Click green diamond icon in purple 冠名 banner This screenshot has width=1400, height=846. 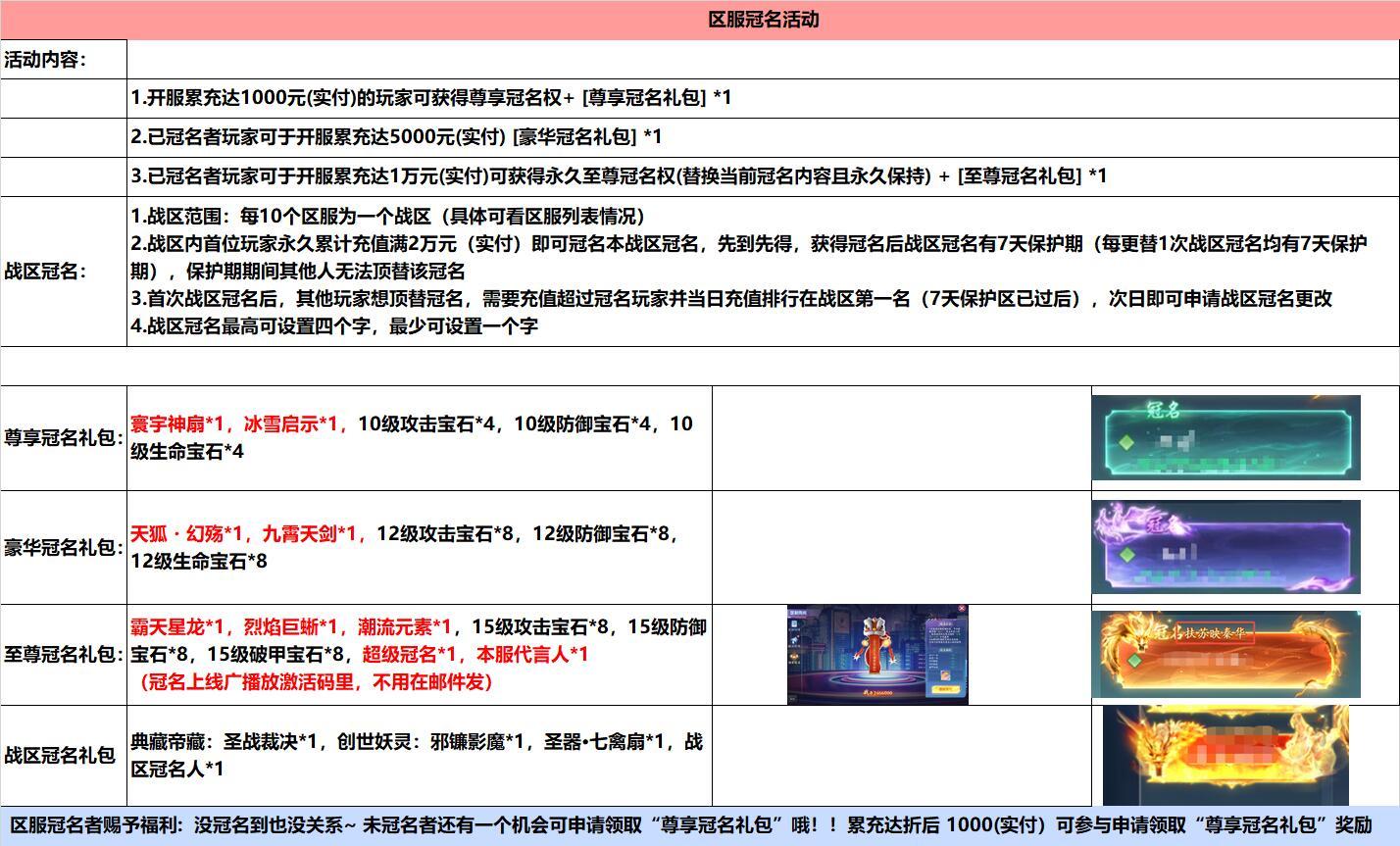1126,554
